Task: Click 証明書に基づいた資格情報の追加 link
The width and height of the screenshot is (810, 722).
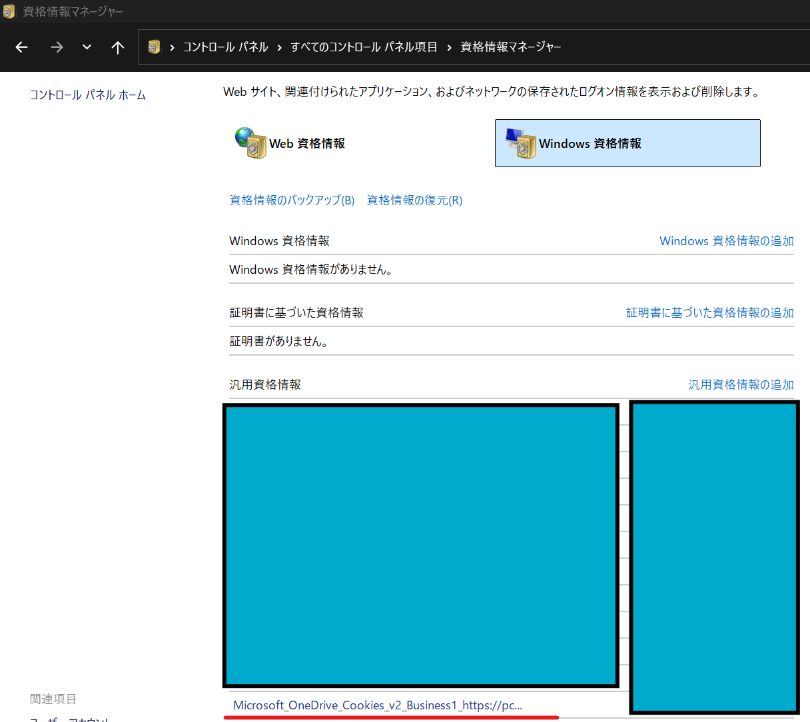Action: point(710,312)
